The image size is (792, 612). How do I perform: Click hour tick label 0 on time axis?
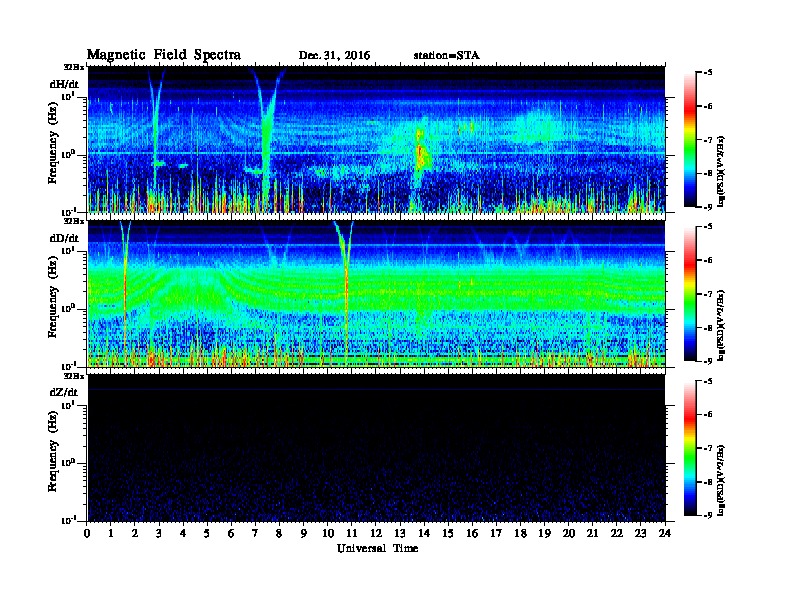click(x=87, y=533)
